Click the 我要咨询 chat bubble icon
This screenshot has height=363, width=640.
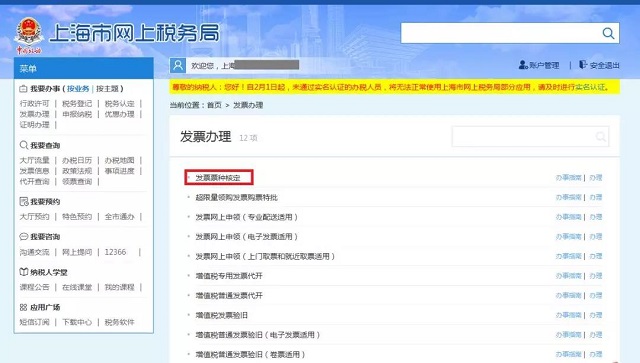(x=24, y=236)
